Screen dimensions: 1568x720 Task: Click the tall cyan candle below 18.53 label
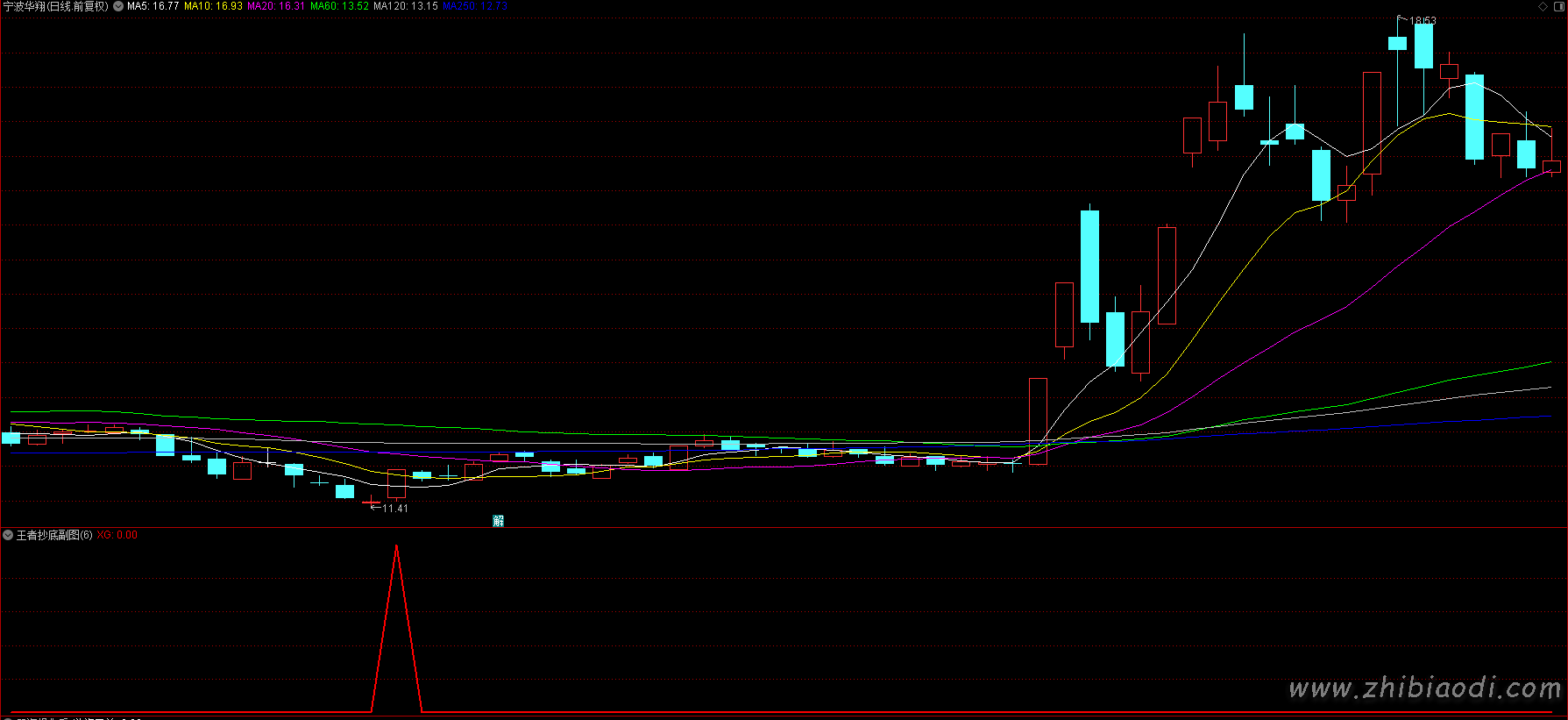(x=1423, y=46)
